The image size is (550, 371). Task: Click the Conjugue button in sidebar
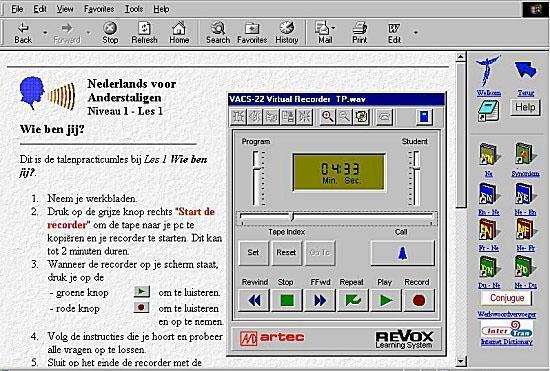point(507,298)
